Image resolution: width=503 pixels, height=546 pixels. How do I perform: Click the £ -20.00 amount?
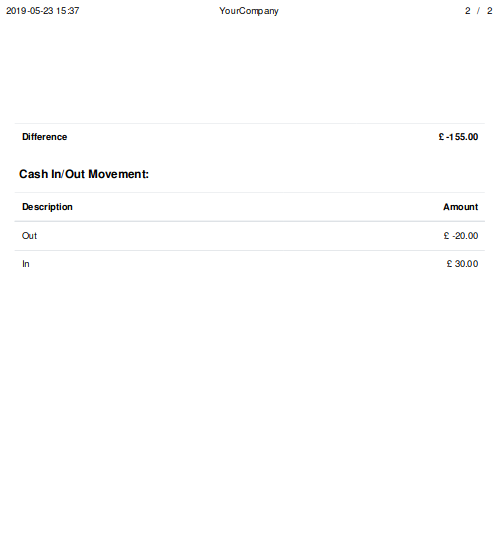(x=461, y=236)
